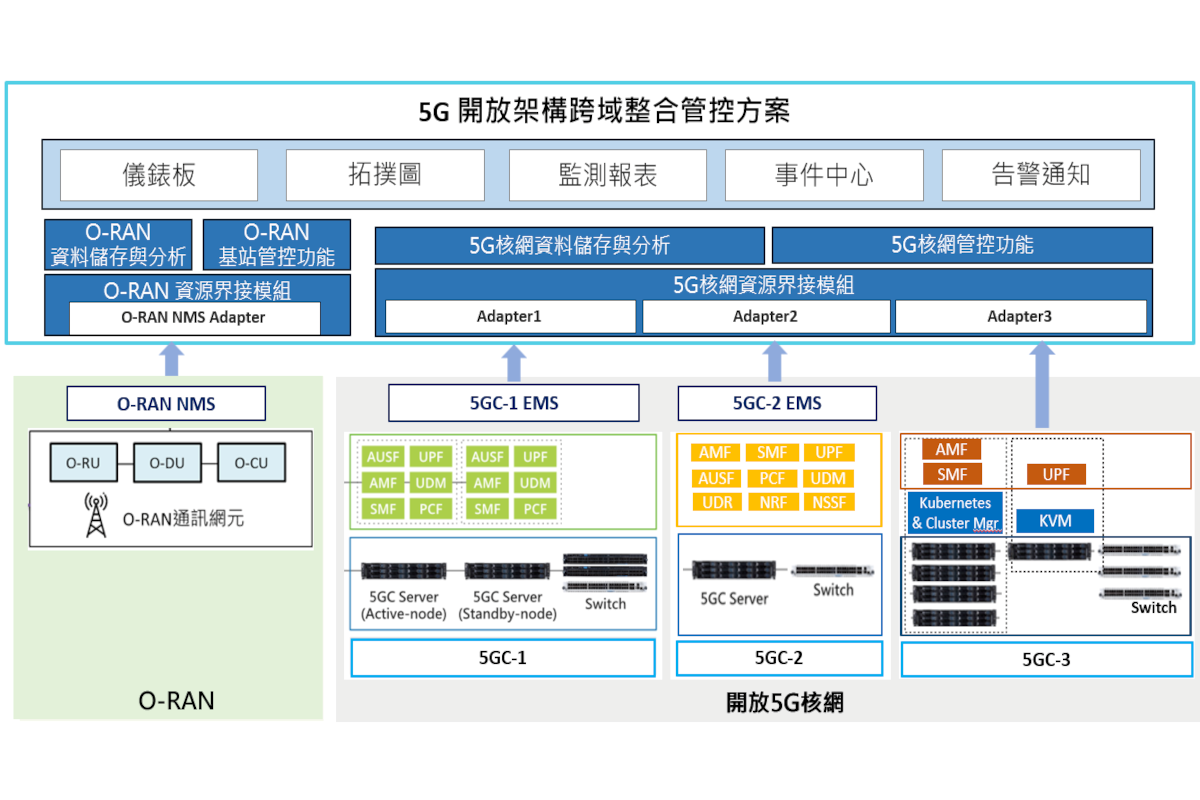Click the yellow NSSF block
Screen dimensions: 1200x800
[x=829, y=503]
